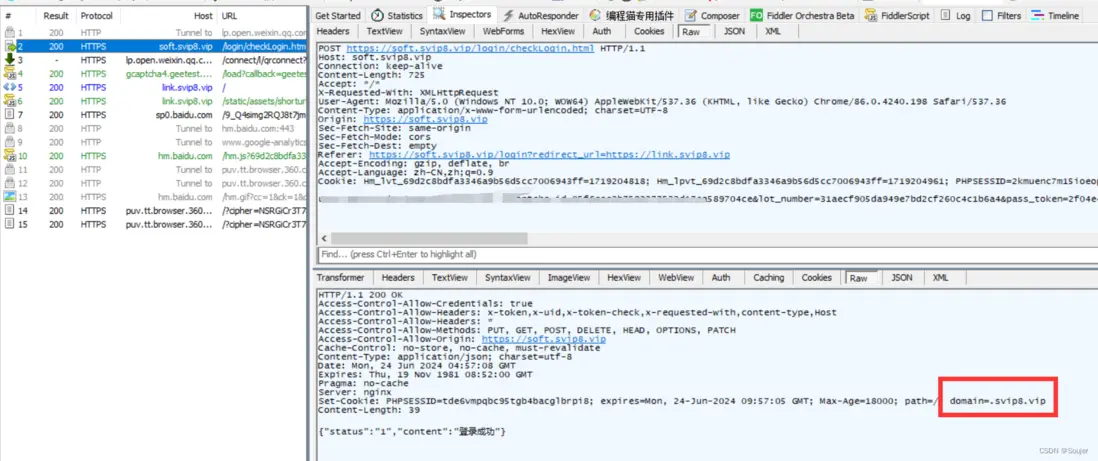Open the AutoResponder tab

[x=539, y=15]
